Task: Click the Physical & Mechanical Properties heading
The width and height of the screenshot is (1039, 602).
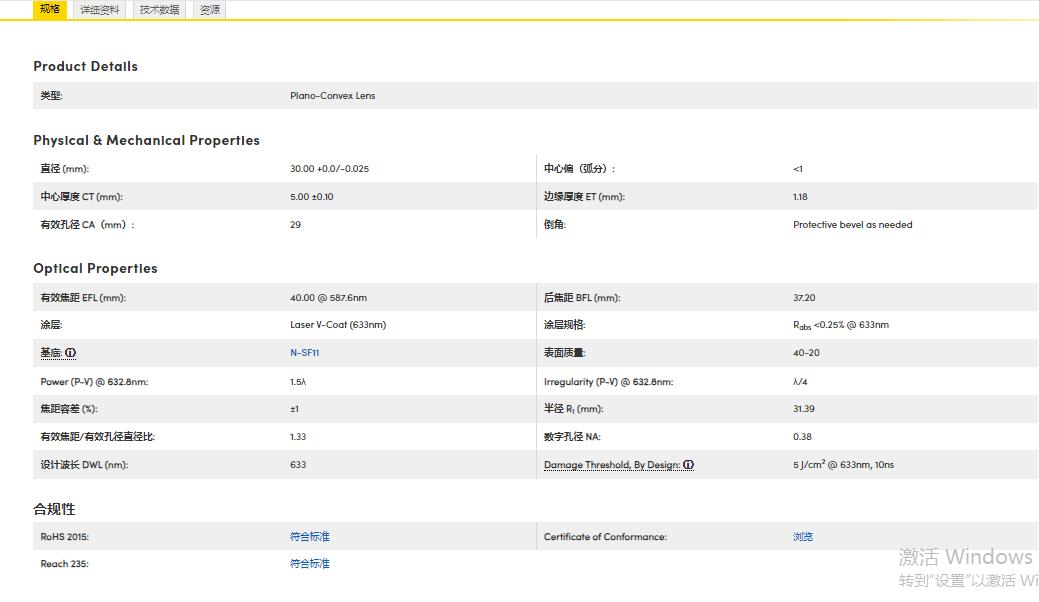Action: tap(146, 140)
